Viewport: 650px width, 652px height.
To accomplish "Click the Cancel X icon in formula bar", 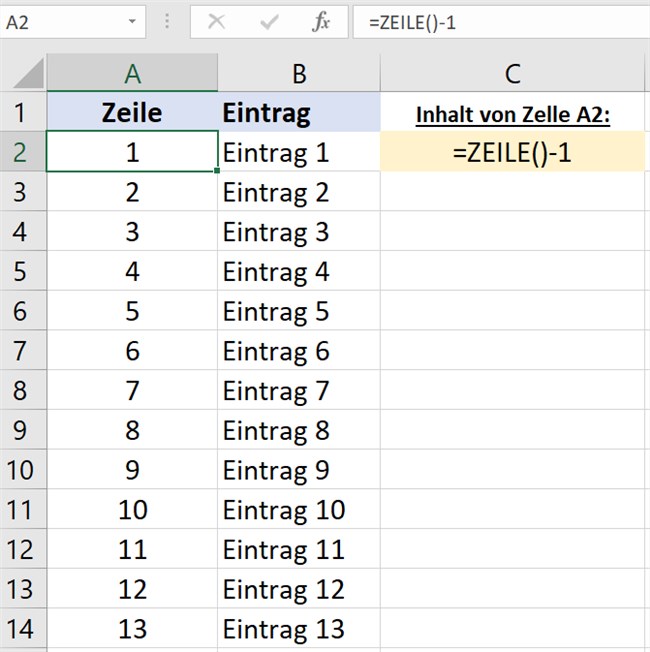I will (217, 21).
